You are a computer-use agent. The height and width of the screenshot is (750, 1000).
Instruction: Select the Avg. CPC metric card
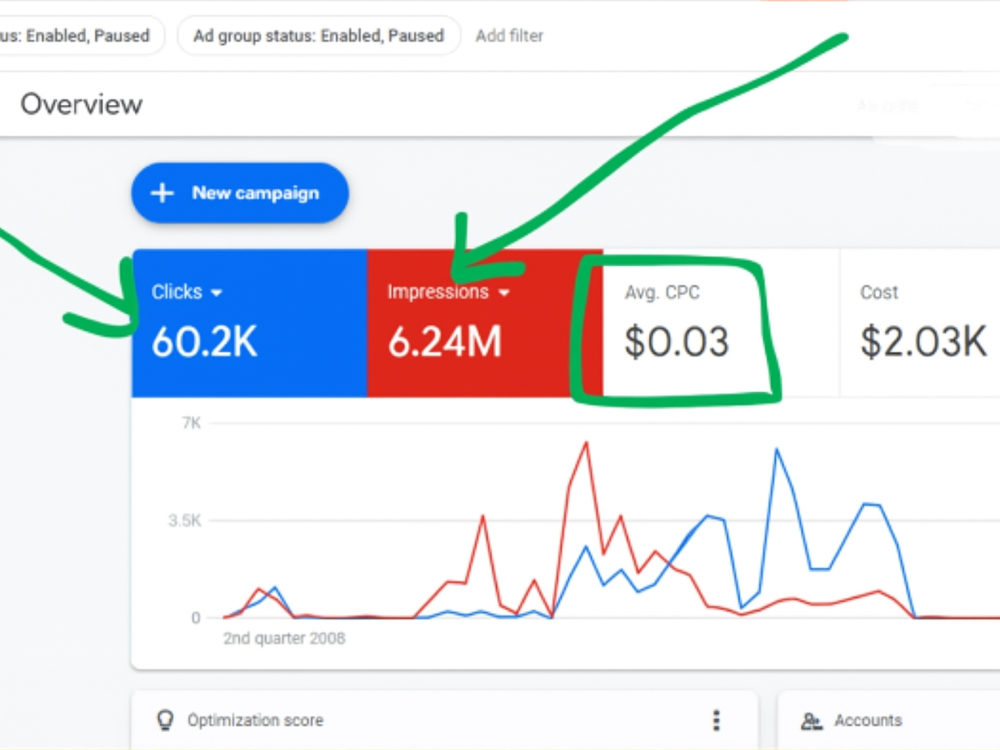721,323
